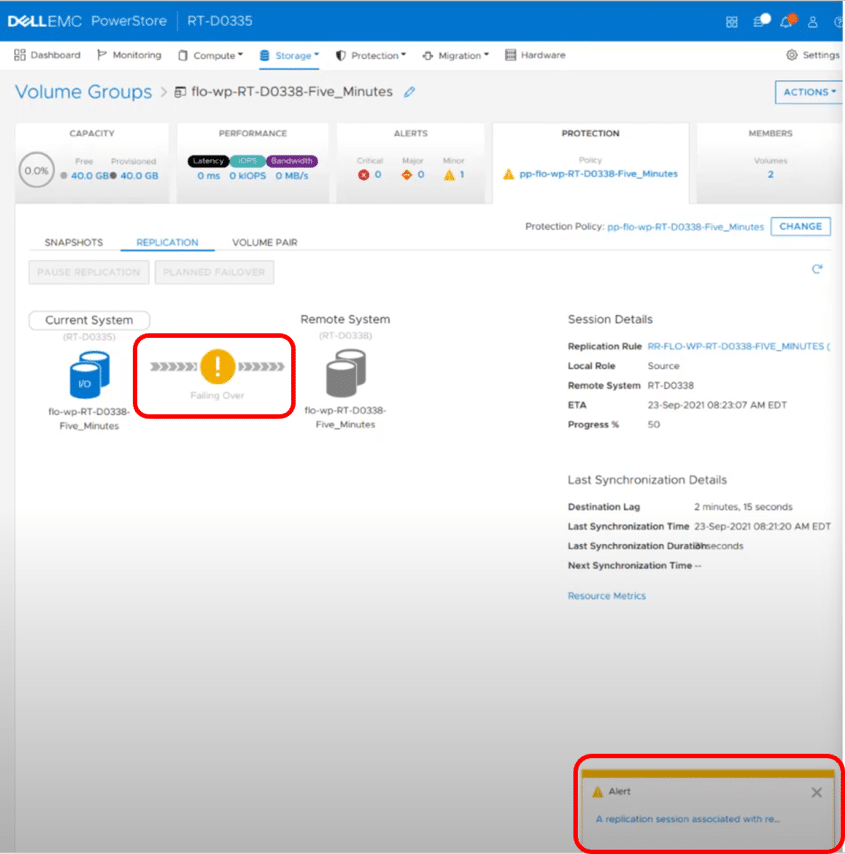Select the Remote System volume group icon
The width and height of the screenshot is (845, 854).
pyautogui.click(x=346, y=373)
